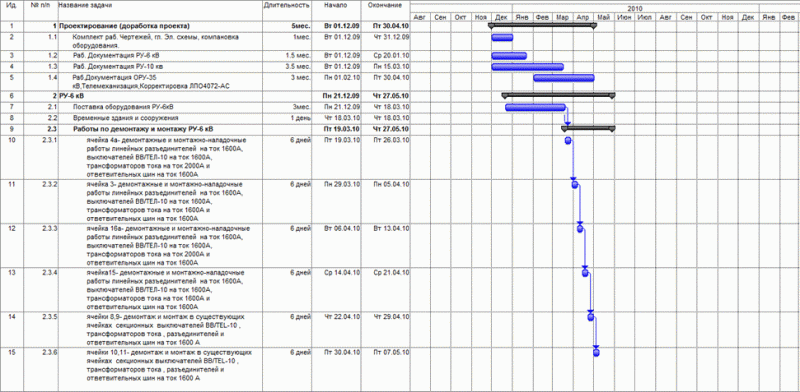Click the Gantt bar for 'Раб. Документация РУ-6 кВ'
The width and height of the screenshot is (800, 392).
[x=509, y=56]
